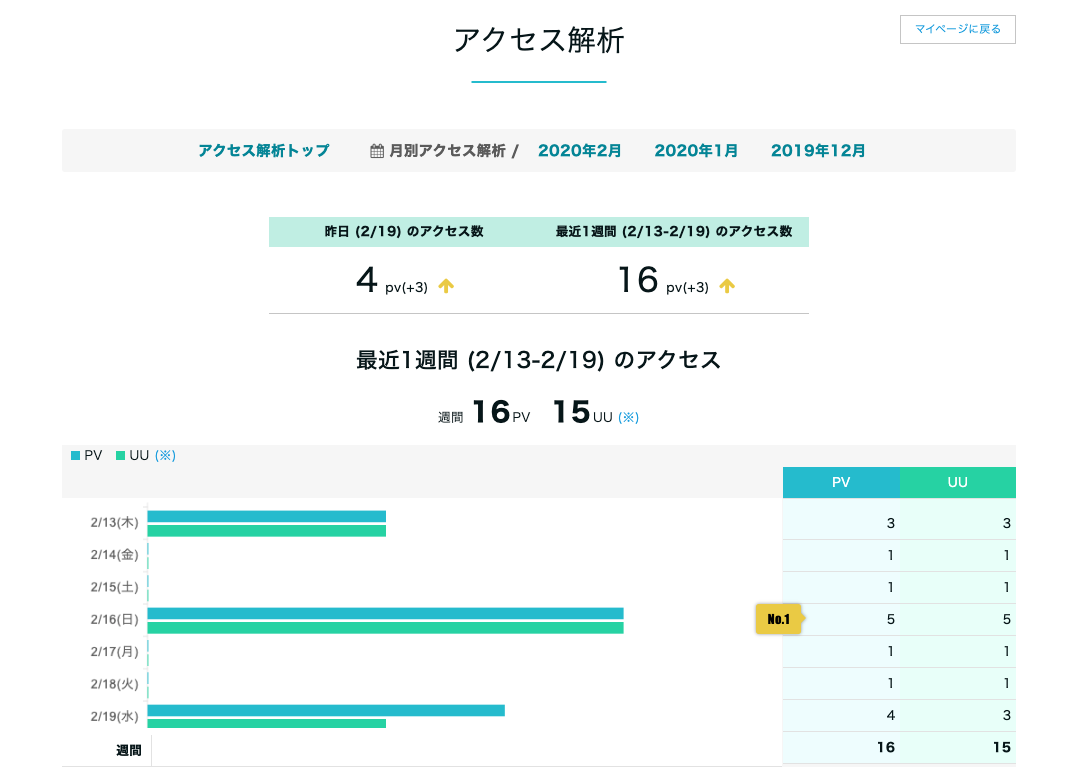Click the calendar icon beside 月別アクセス解析
Viewport: 1073px width, 778px height.
375,150
